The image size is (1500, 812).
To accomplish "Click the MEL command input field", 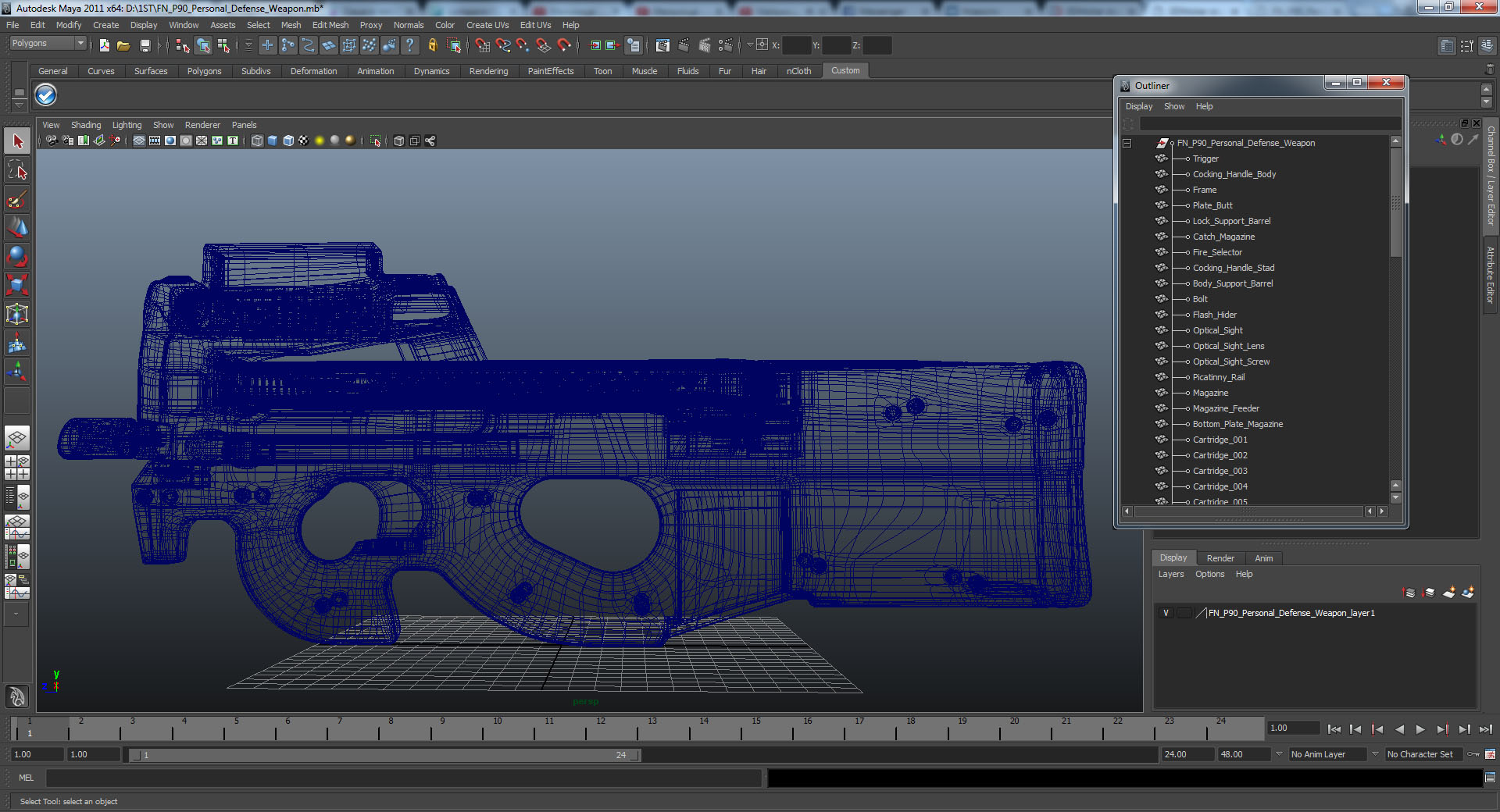I will (x=403, y=778).
